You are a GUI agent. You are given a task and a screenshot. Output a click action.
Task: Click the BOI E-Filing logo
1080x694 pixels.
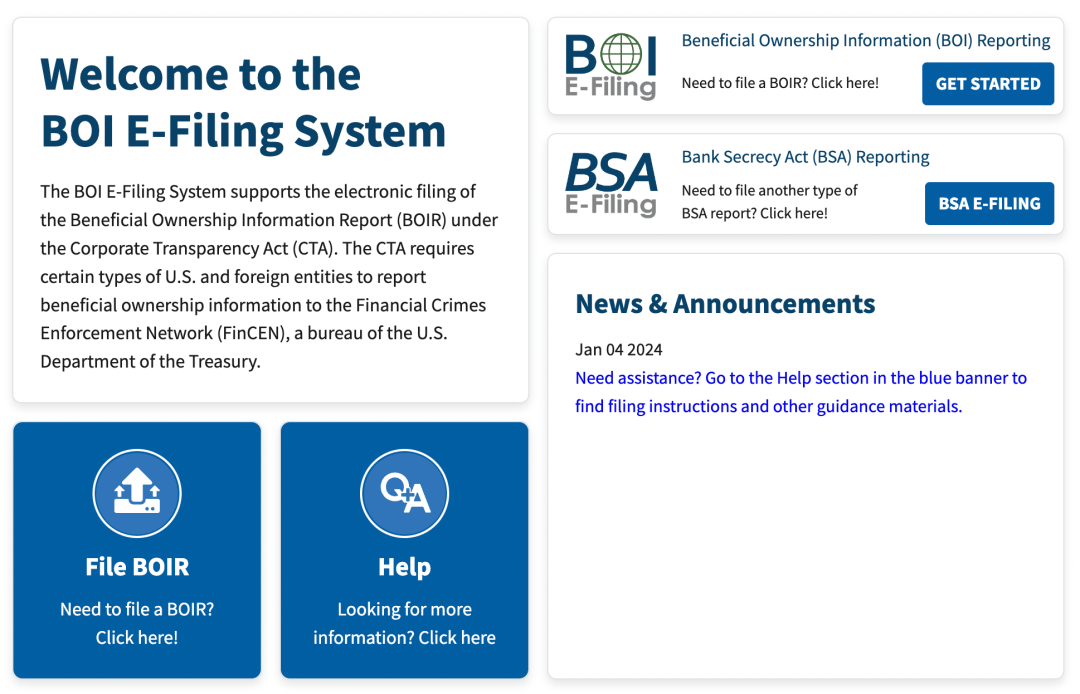point(610,66)
